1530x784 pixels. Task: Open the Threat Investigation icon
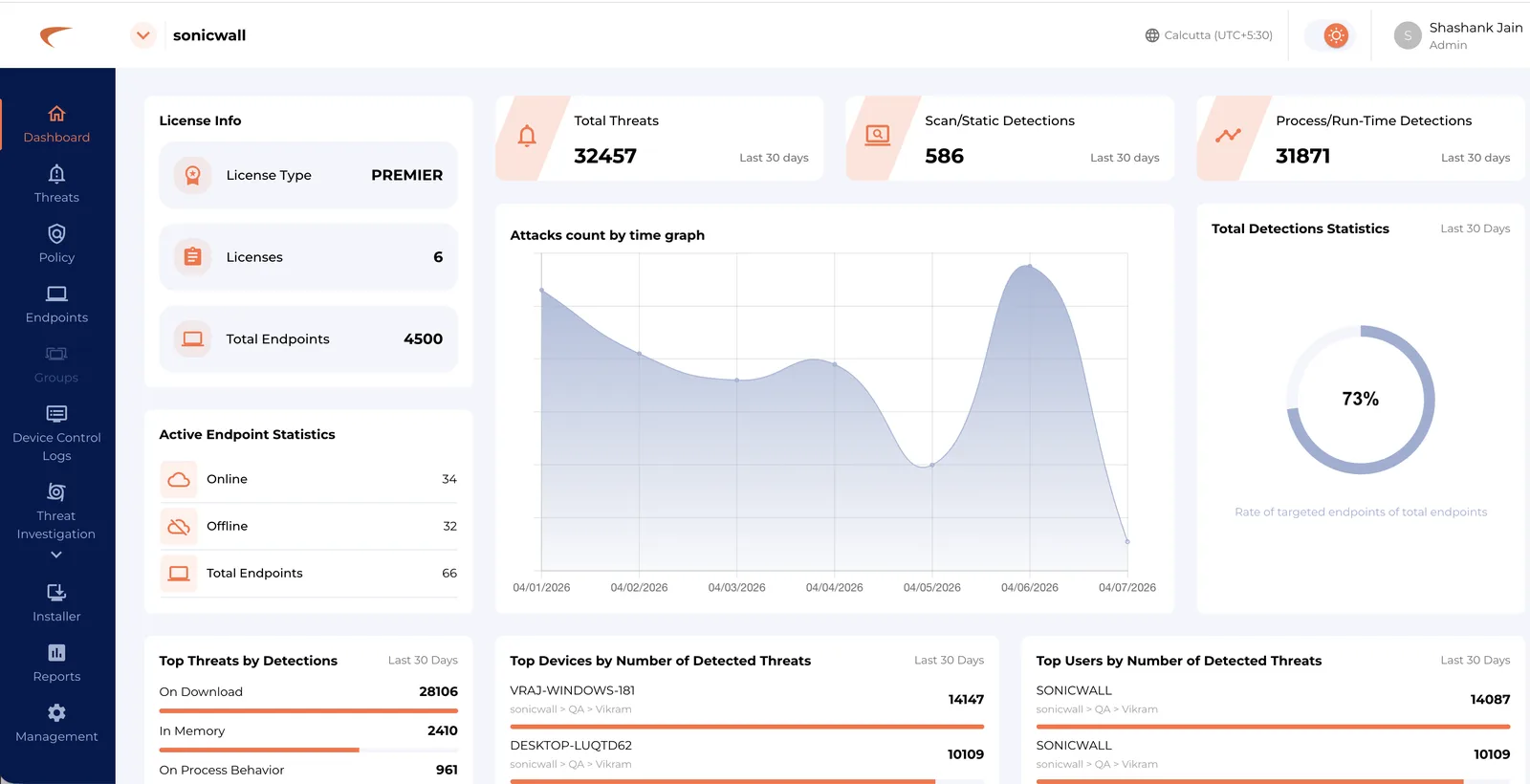pyautogui.click(x=56, y=492)
